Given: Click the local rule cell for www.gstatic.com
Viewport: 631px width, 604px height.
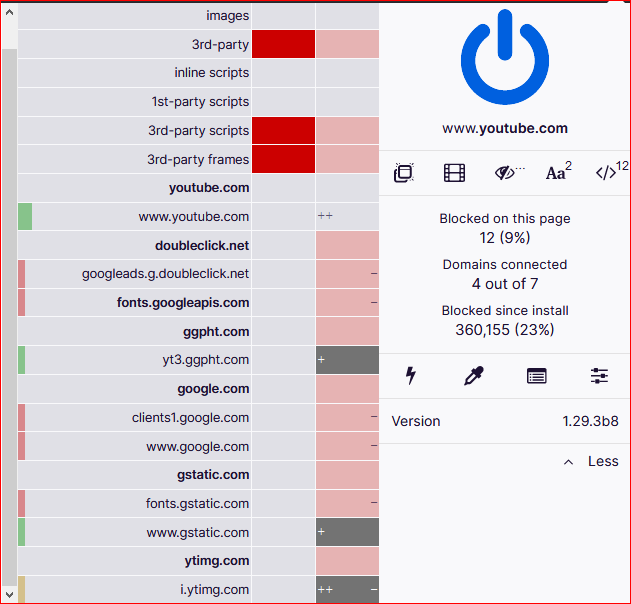Looking at the screenshot, I should (347, 532).
